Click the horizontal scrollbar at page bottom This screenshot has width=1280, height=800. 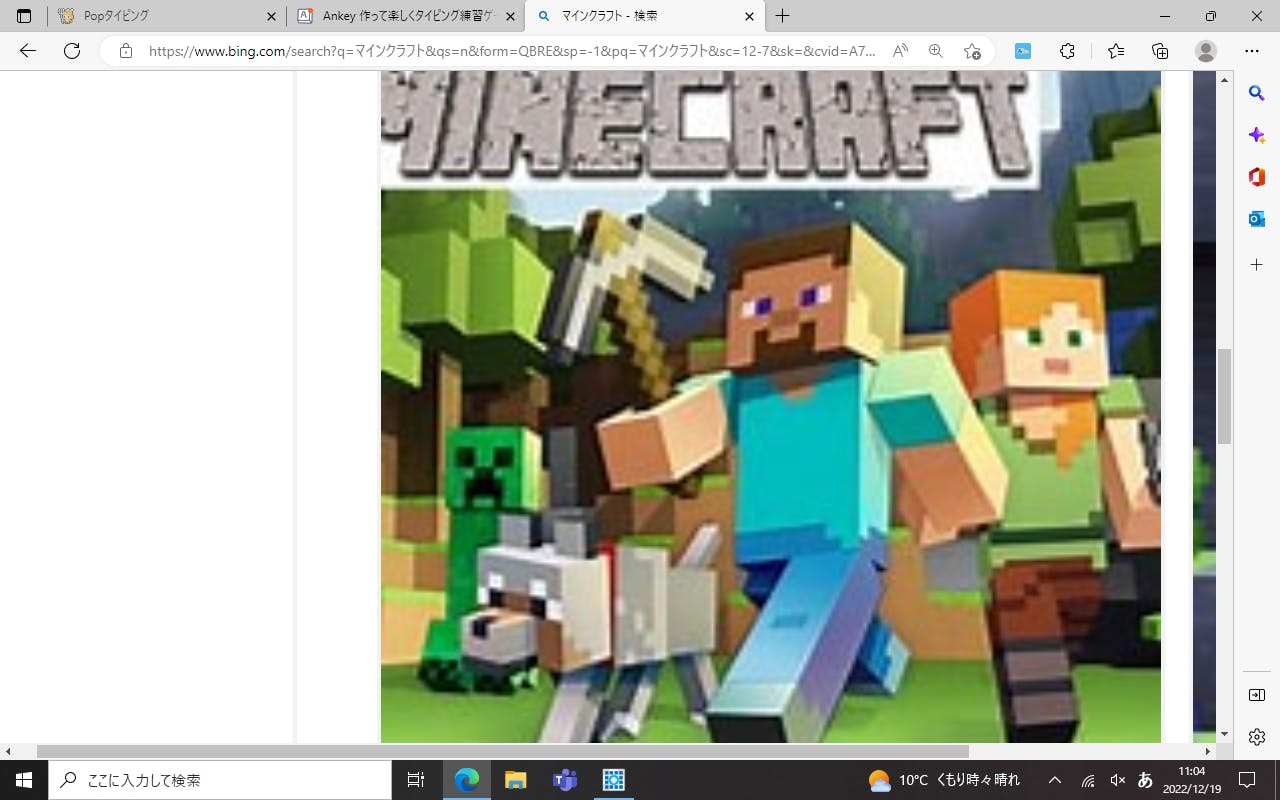[502, 751]
